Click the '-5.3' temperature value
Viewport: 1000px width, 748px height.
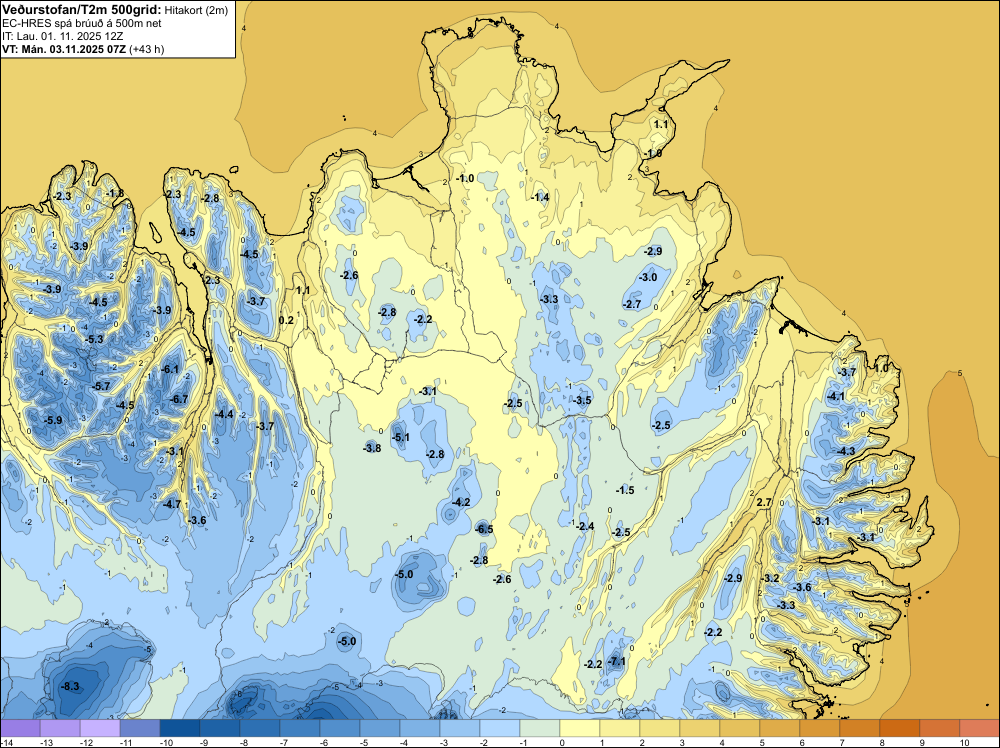[94, 339]
